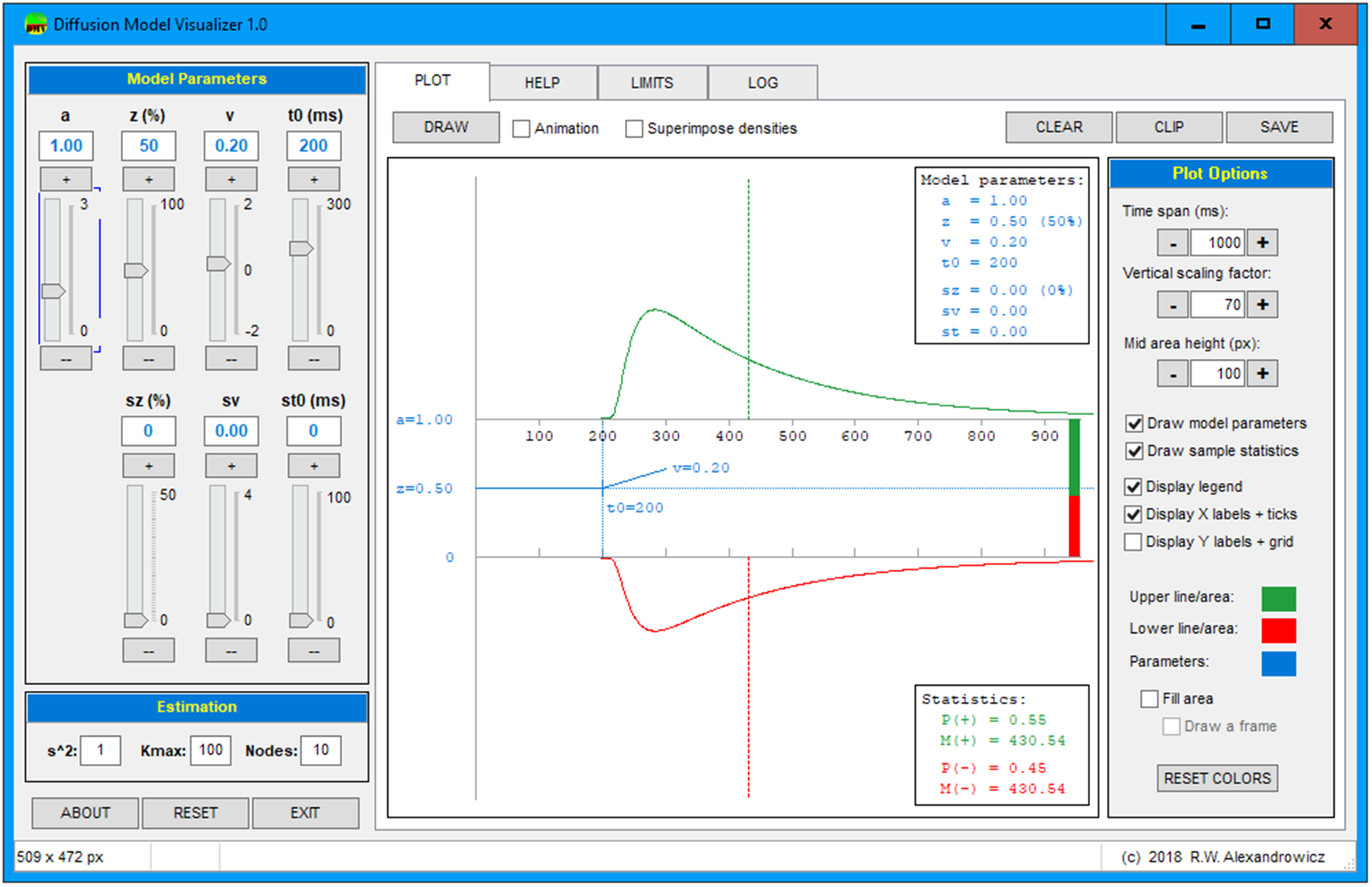Decrease st0 (ms) with its minus button
Screen dimensions: 1372x887
click(314, 651)
